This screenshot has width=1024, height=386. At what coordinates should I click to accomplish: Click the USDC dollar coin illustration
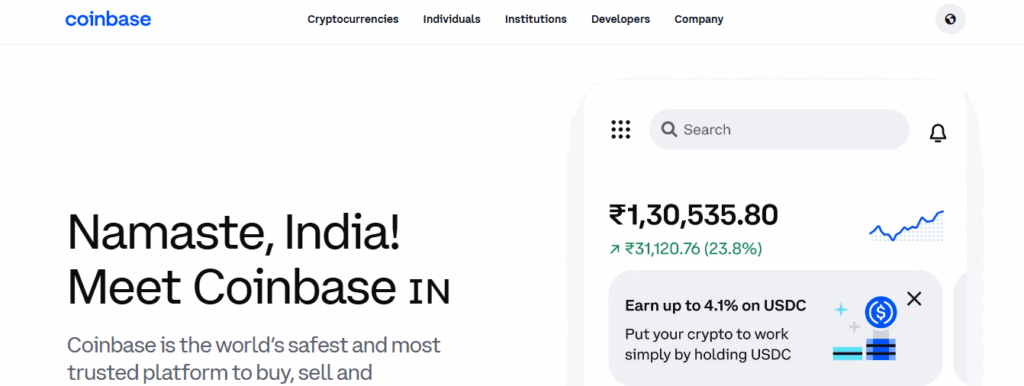click(880, 314)
